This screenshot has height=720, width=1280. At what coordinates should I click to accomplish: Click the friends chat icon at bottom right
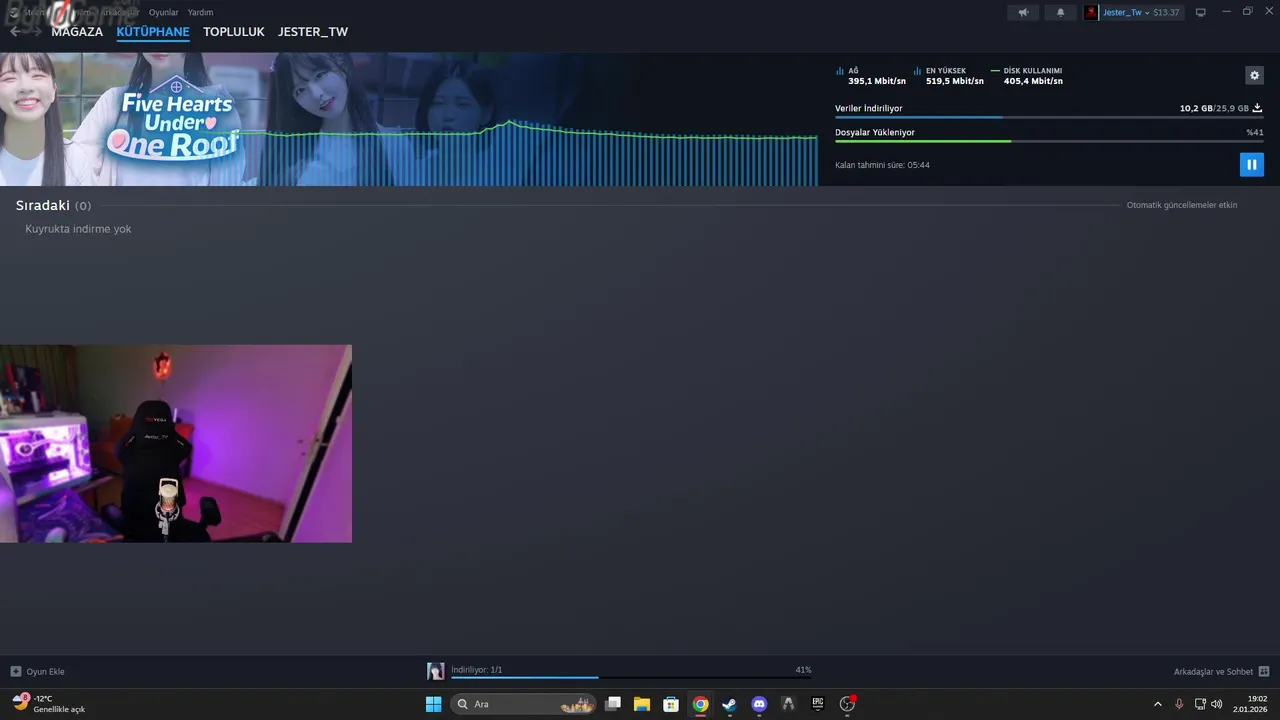(1264, 671)
